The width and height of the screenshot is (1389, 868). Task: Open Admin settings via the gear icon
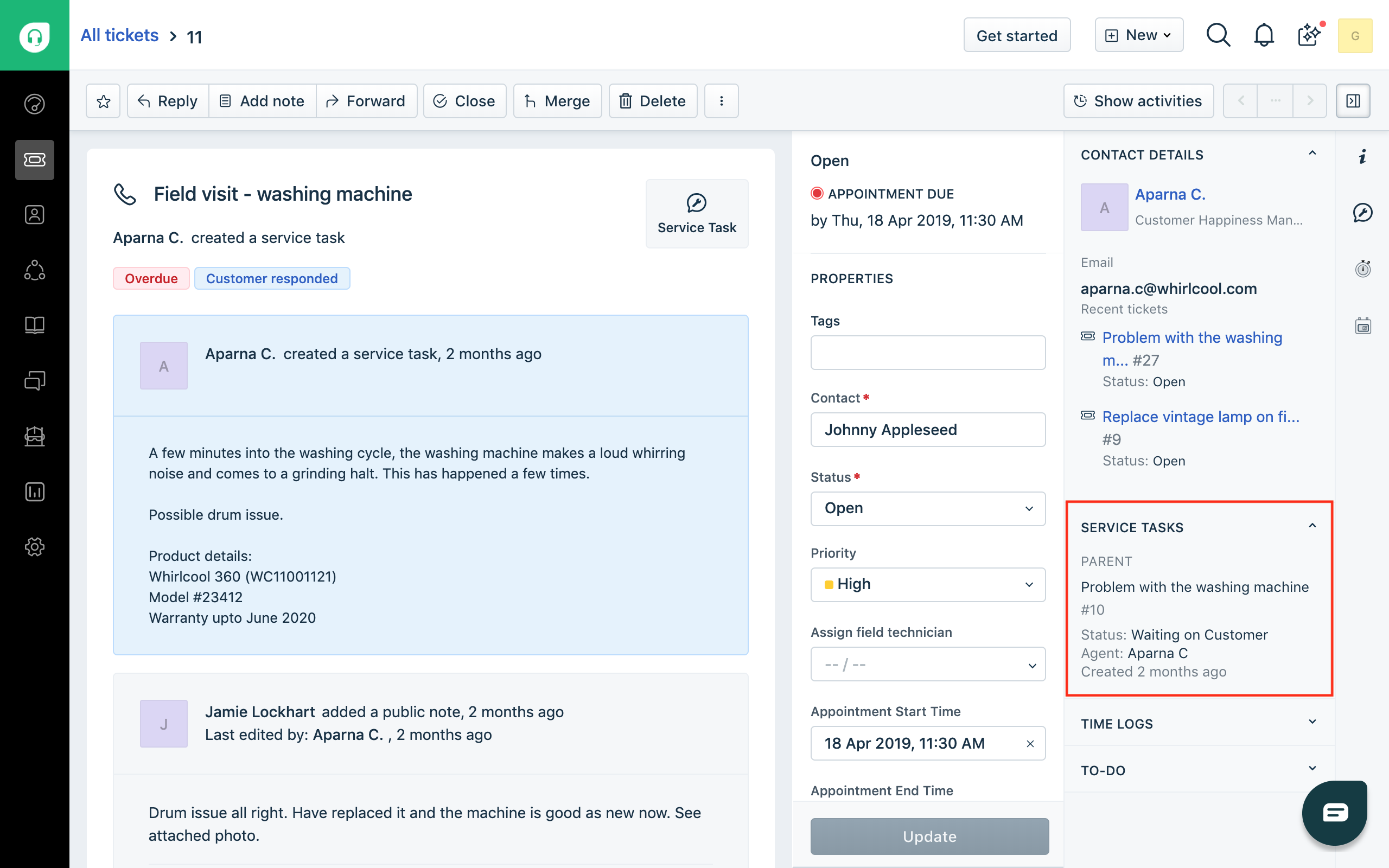(34, 546)
